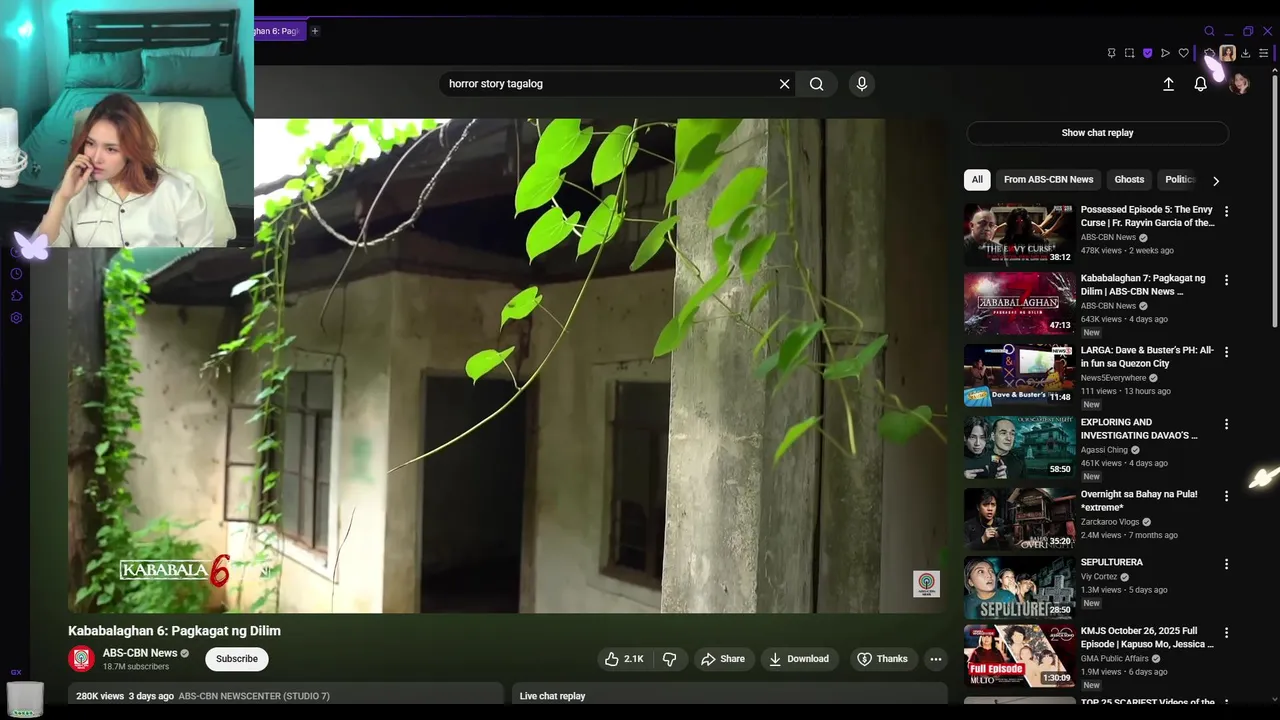Screen dimensions: 1280x720
Task: Open browser easy setup sliders icon
Action: click(x=1264, y=53)
